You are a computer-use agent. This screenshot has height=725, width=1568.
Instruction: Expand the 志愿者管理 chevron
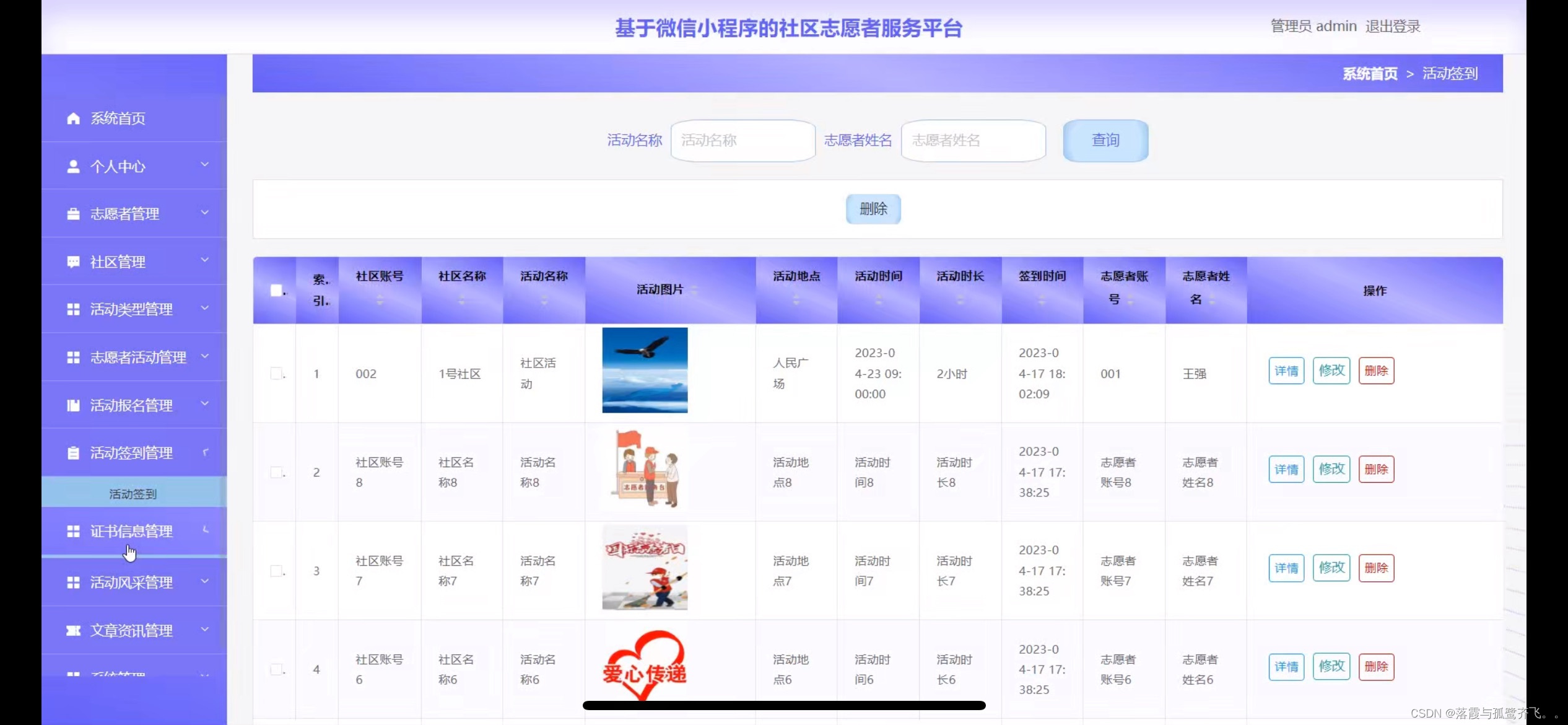tap(204, 213)
